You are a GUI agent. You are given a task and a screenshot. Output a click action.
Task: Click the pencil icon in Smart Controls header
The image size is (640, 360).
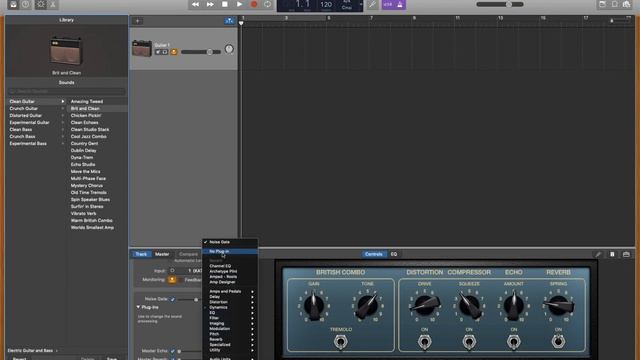tap(598, 254)
